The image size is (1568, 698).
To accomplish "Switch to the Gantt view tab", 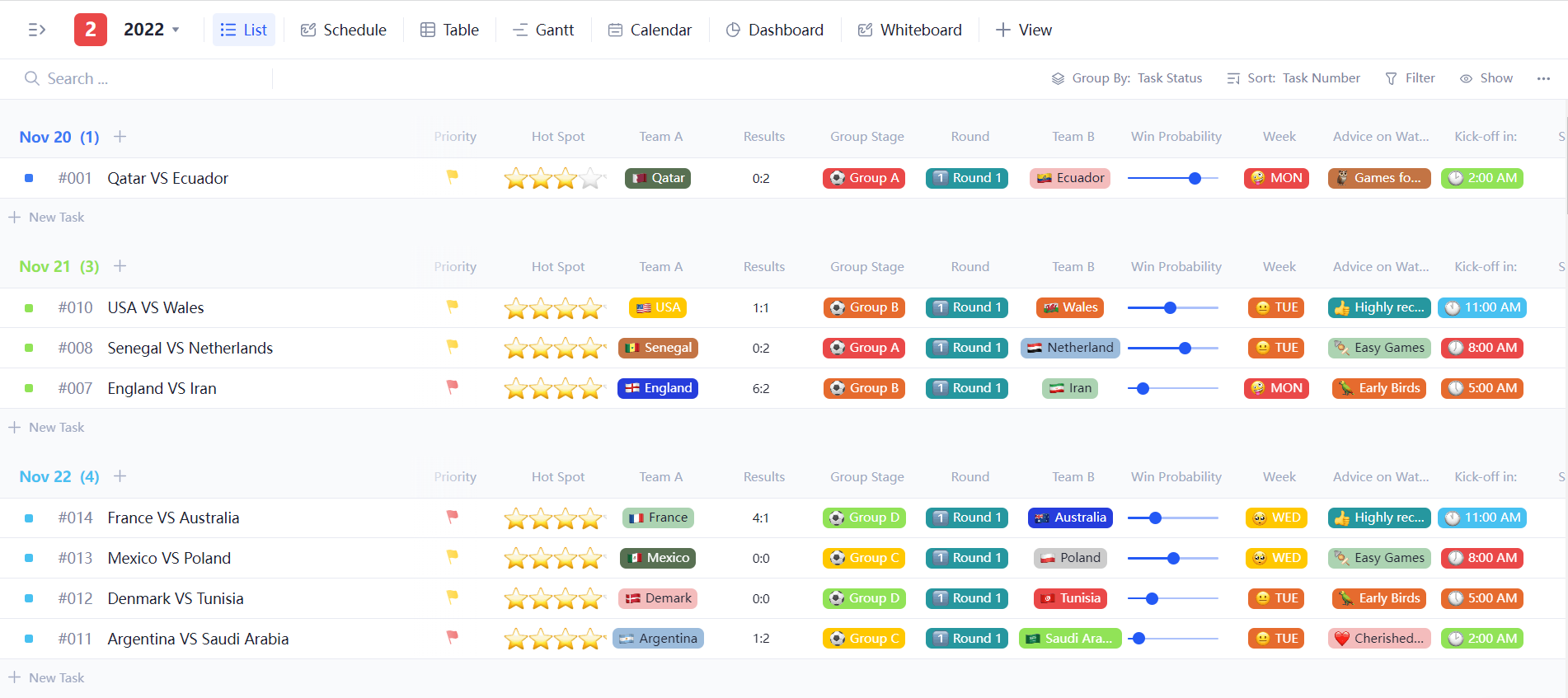I will 543,30.
